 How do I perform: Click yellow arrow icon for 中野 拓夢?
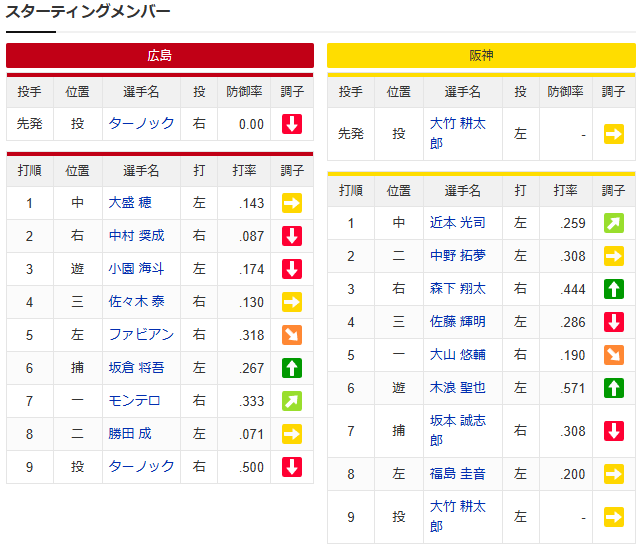coord(614,256)
